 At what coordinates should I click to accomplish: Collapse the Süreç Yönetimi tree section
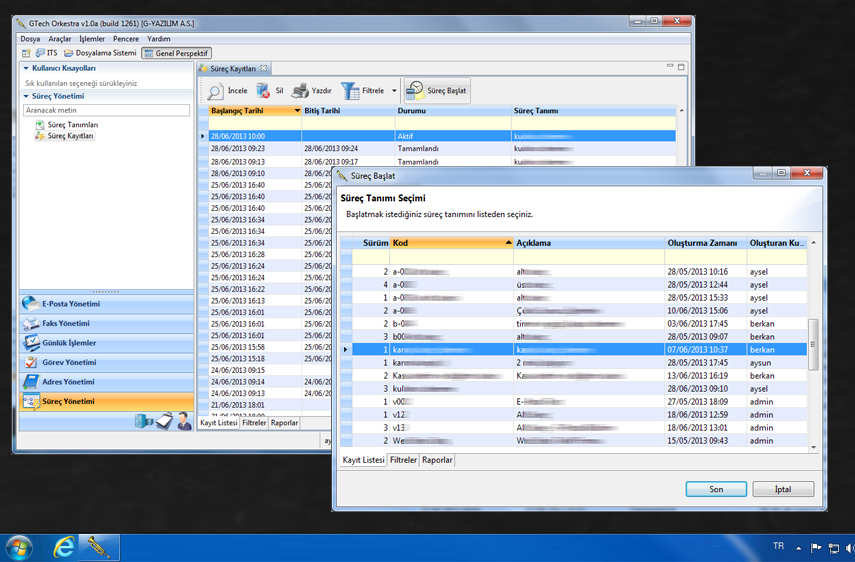click(x=27, y=97)
